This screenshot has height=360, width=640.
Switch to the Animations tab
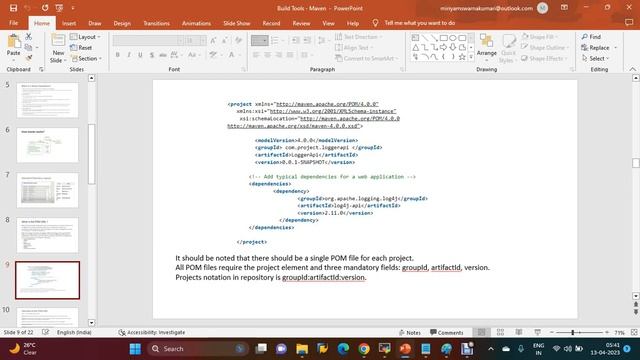(196, 23)
